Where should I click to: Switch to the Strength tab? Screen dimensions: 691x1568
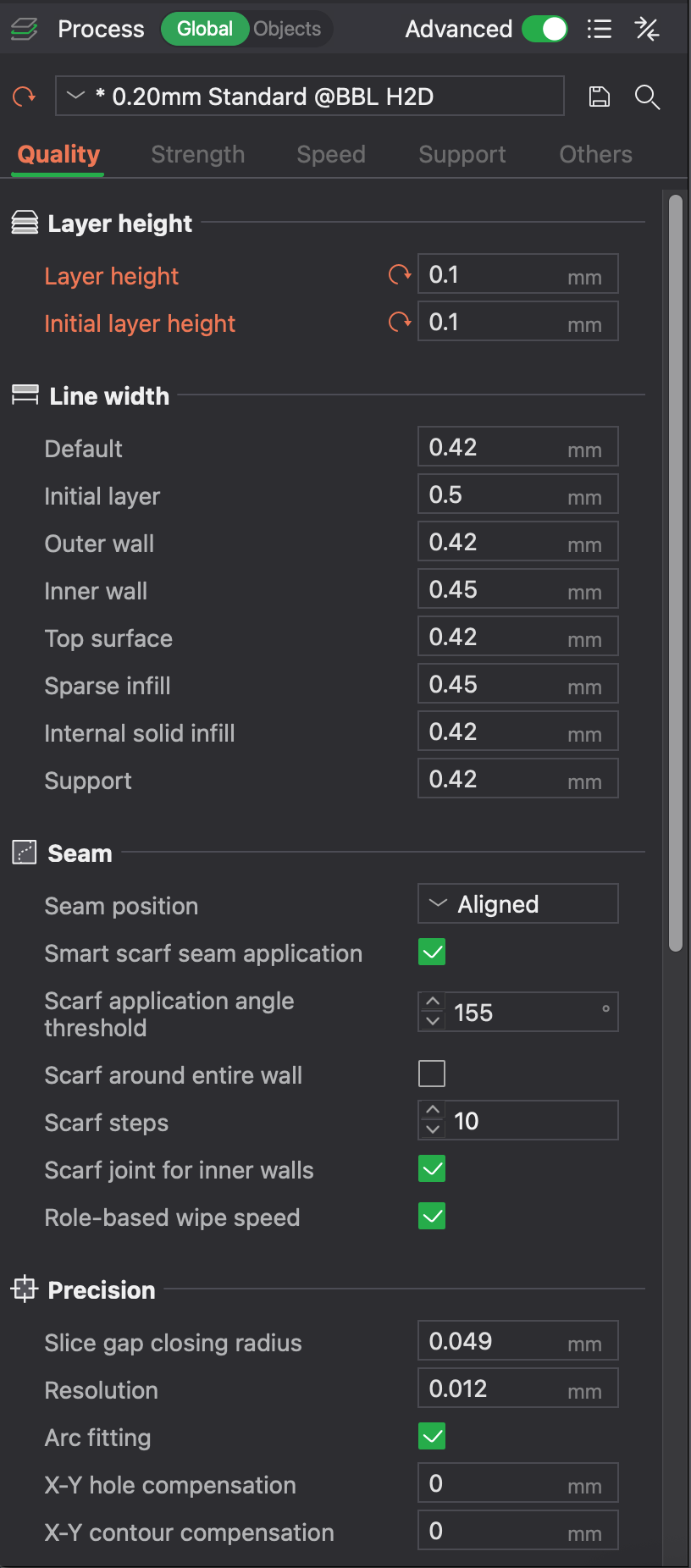pos(198,154)
